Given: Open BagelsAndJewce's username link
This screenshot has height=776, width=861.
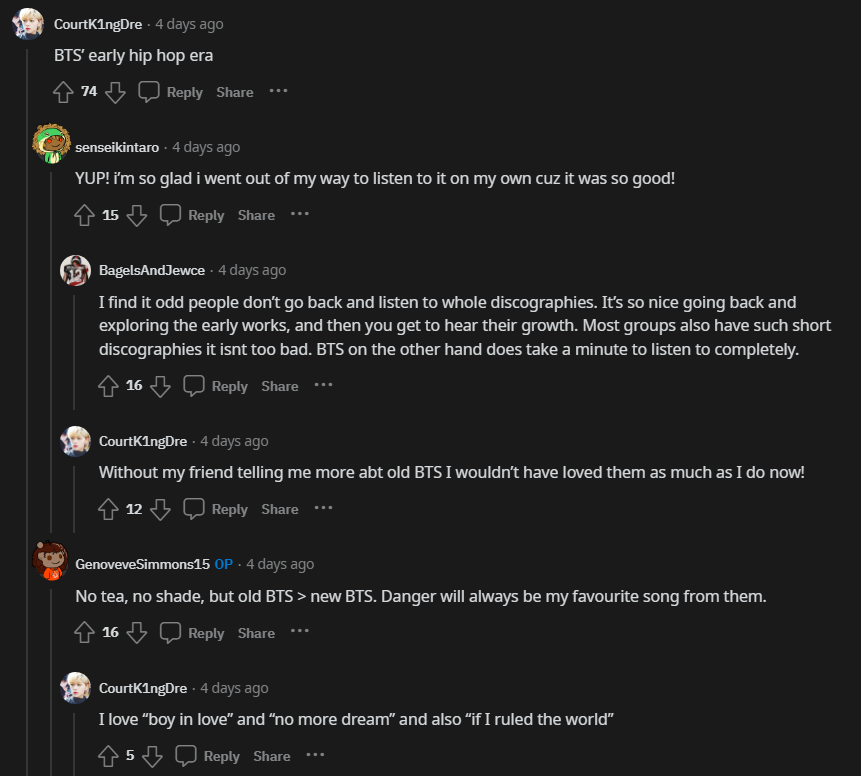Looking at the screenshot, I should point(152,270).
